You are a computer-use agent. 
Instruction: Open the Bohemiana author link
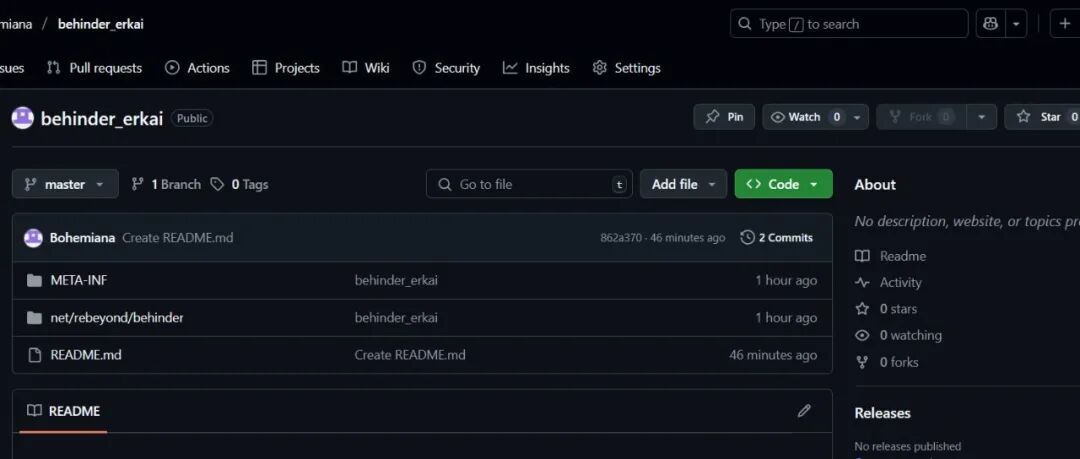click(82, 238)
